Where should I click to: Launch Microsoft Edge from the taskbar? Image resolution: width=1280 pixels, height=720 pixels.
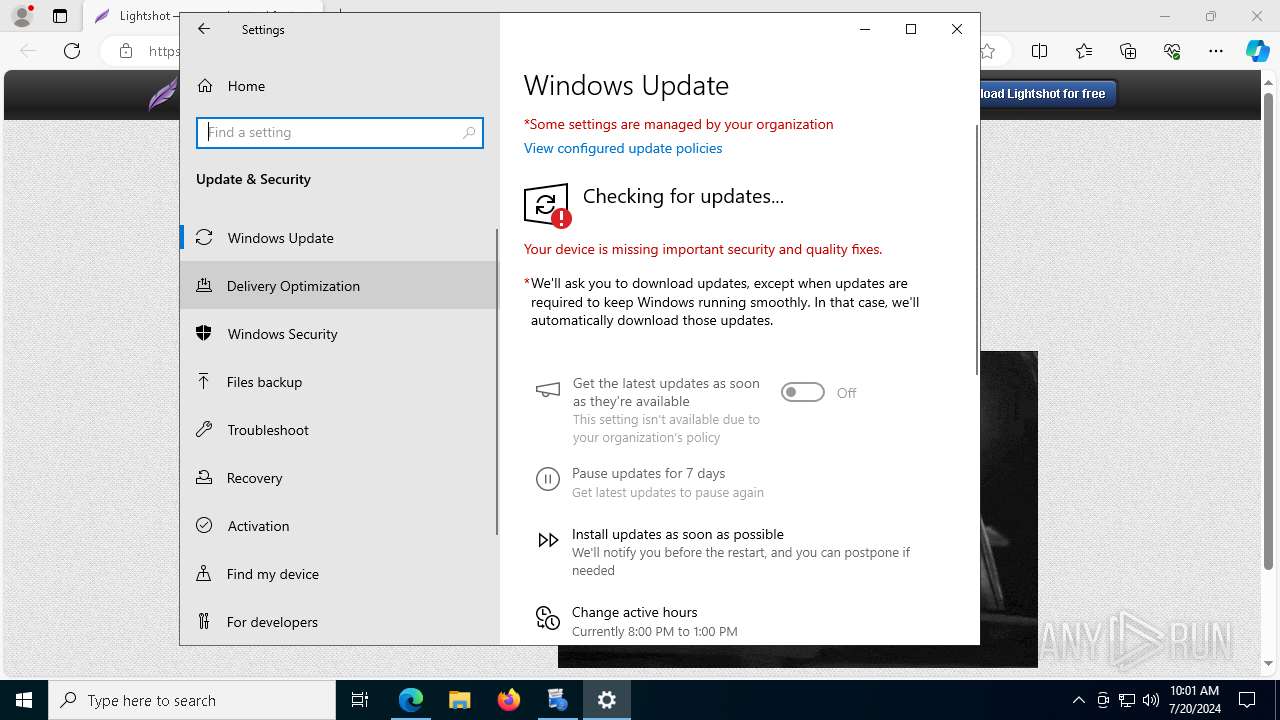click(x=411, y=700)
